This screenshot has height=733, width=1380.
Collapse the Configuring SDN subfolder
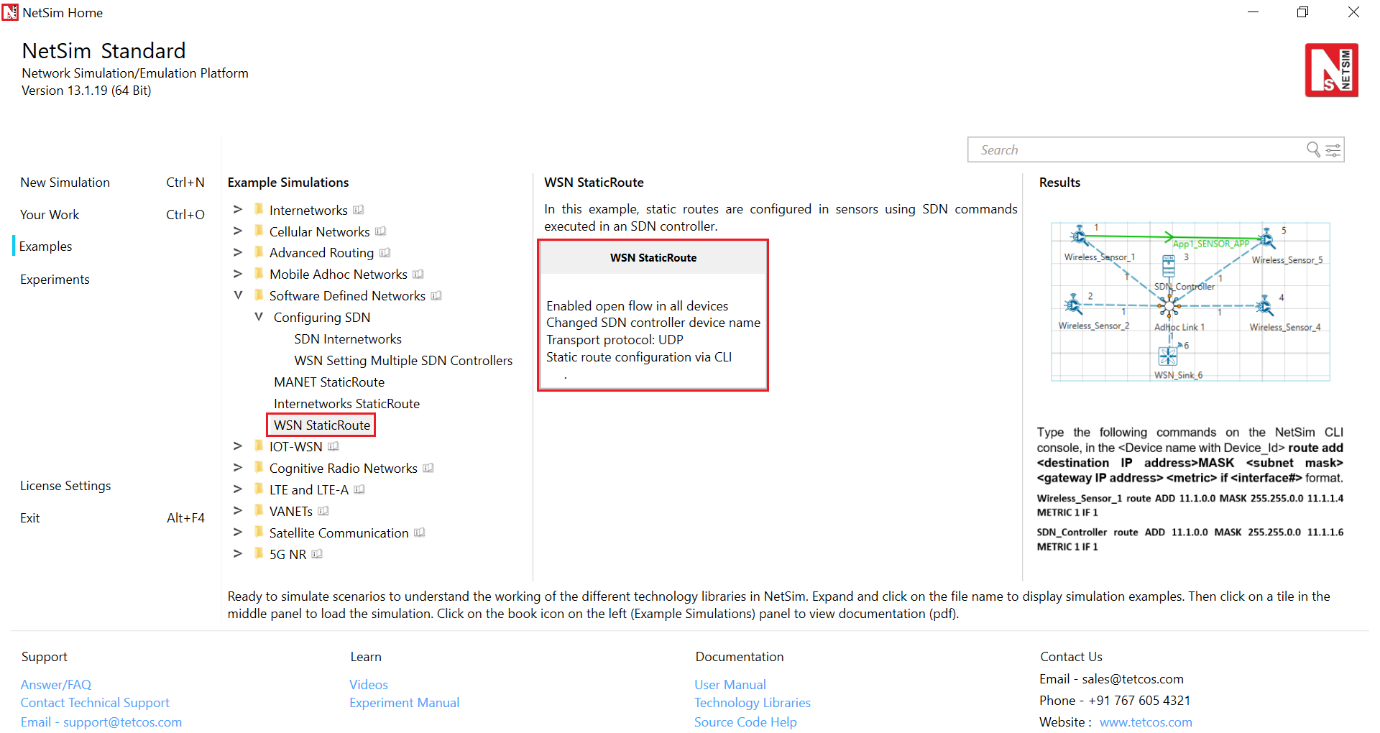pos(258,317)
